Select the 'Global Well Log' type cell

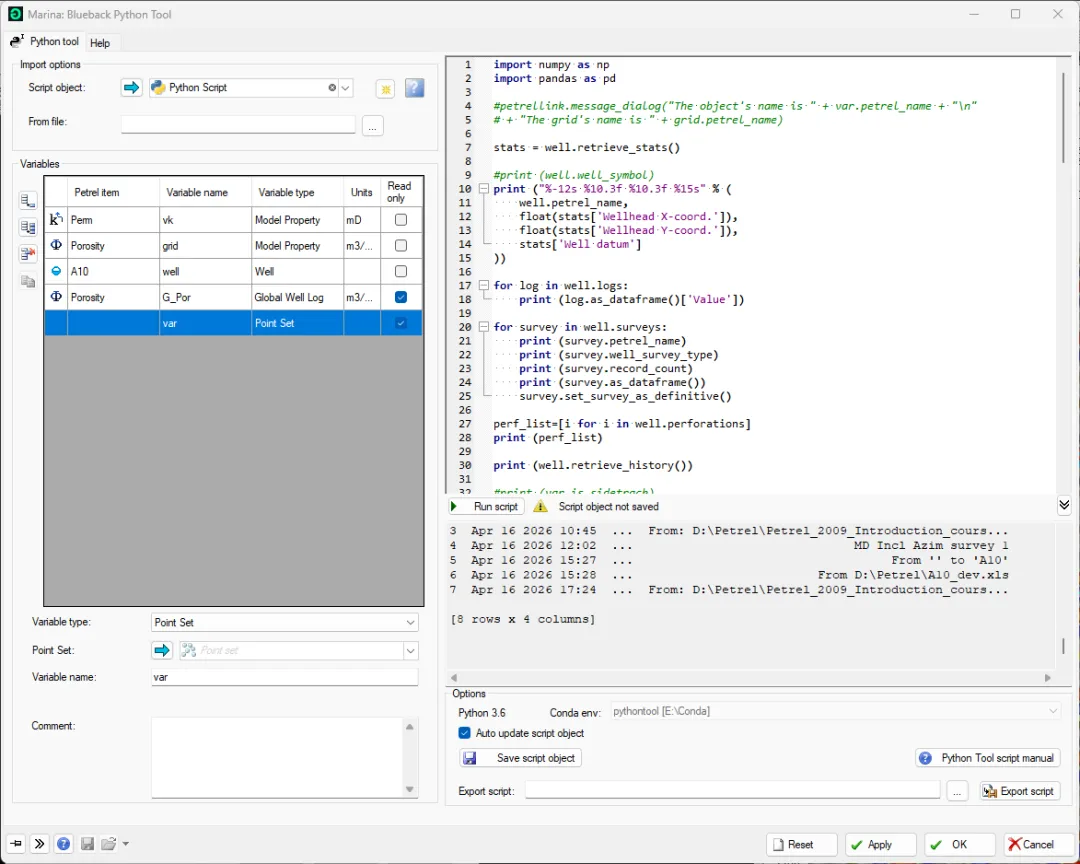(298, 297)
